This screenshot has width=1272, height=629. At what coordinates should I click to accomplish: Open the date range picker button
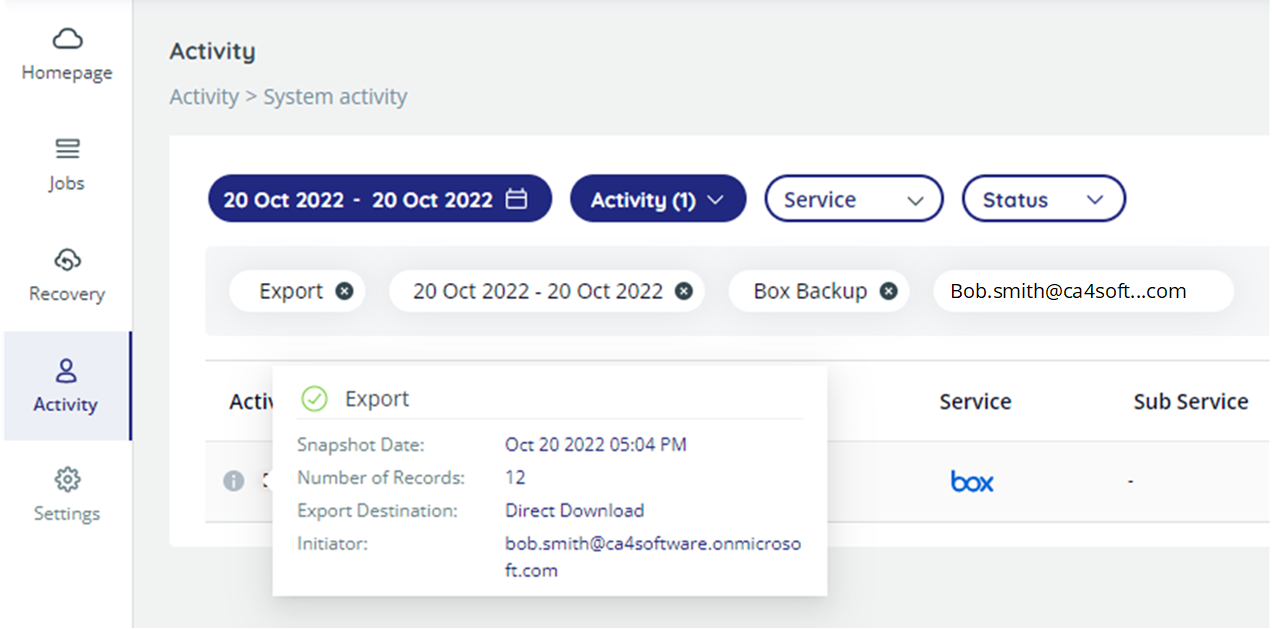click(x=380, y=199)
